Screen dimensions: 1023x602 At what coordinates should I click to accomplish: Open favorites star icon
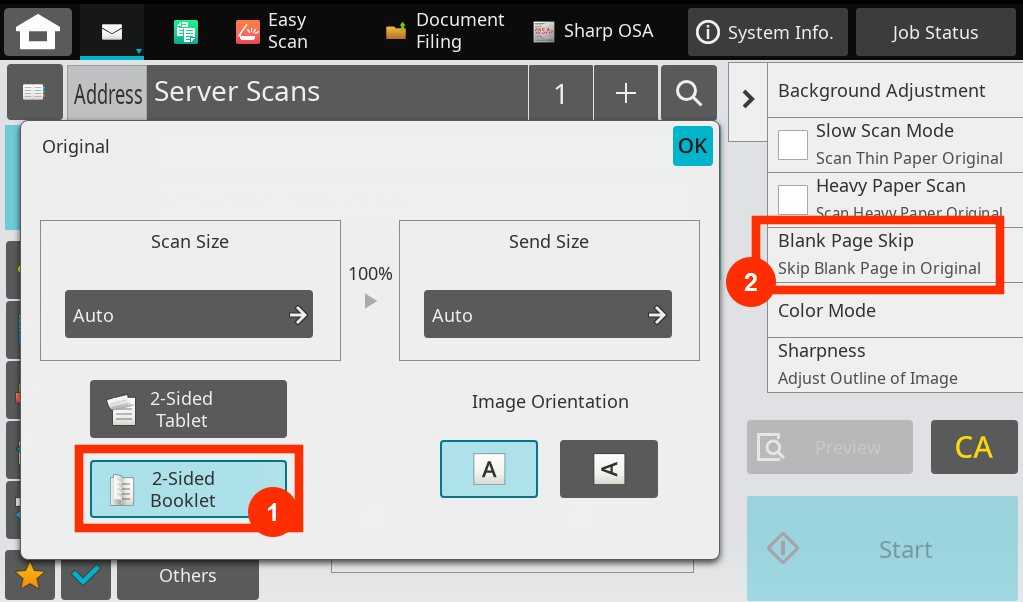[30, 576]
